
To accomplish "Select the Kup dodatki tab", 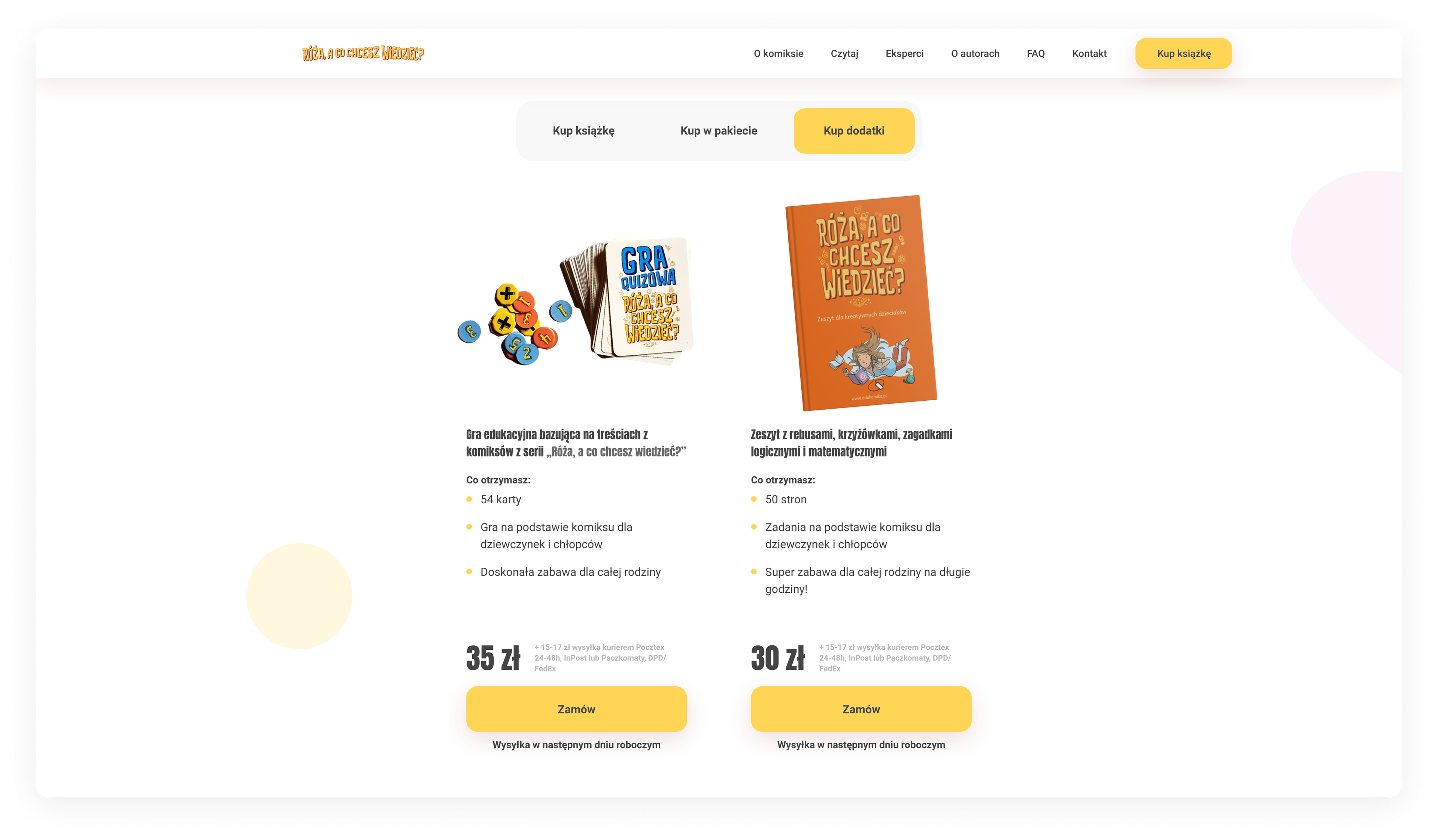I will pos(854,131).
